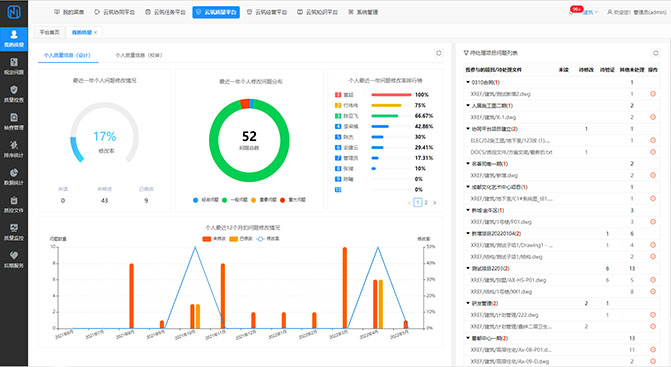The image size is (671, 367).
Task: Collapse 协同平台项目建立(2) tree group
Action: 468,129
